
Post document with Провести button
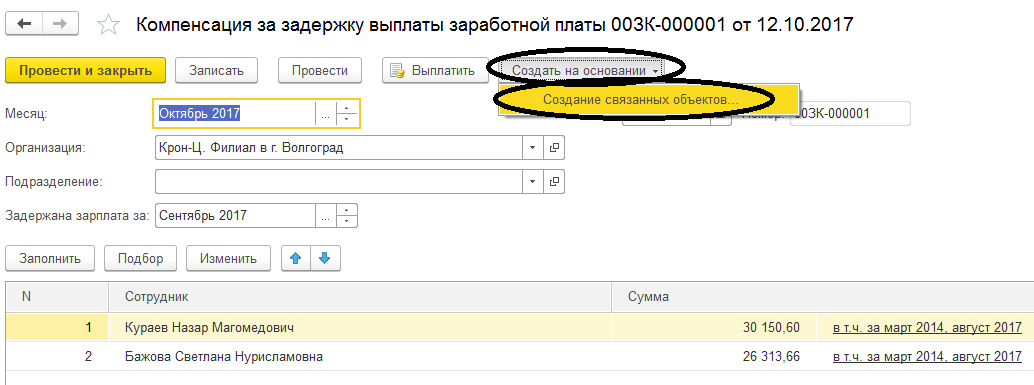coord(320,71)
